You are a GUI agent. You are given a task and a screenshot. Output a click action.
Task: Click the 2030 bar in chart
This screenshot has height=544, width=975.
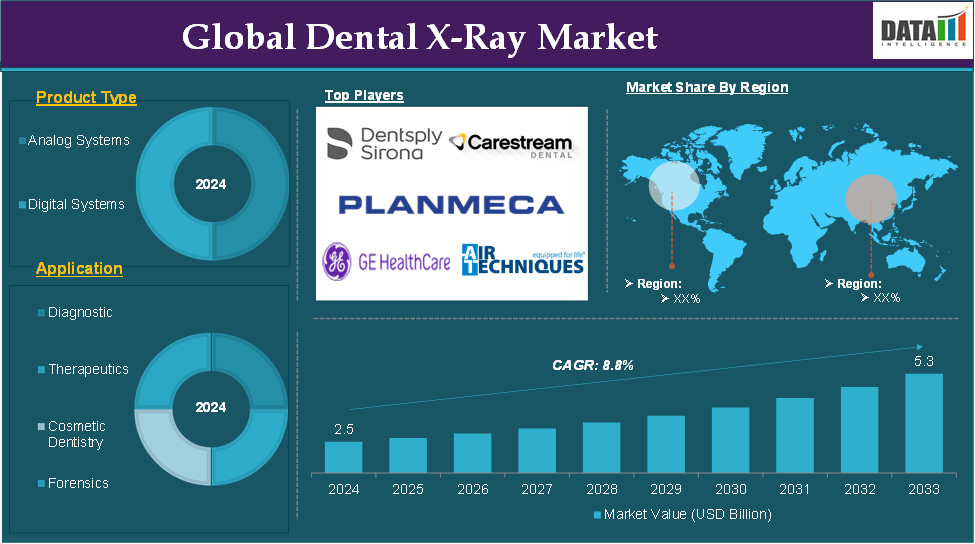pyautogui.click(x=731, y=440)
